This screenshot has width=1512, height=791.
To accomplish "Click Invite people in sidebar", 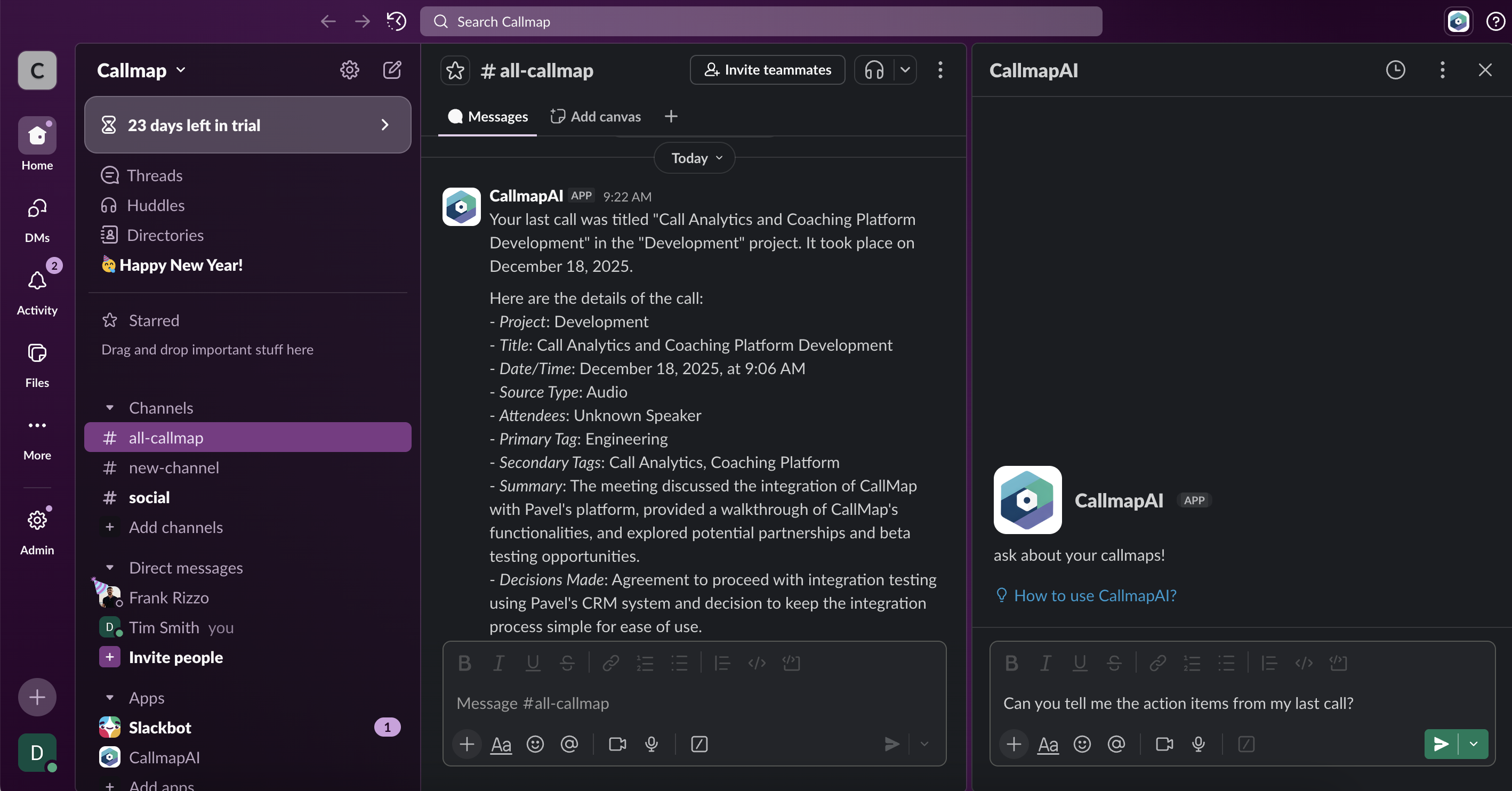I will (x=248, y=657).
